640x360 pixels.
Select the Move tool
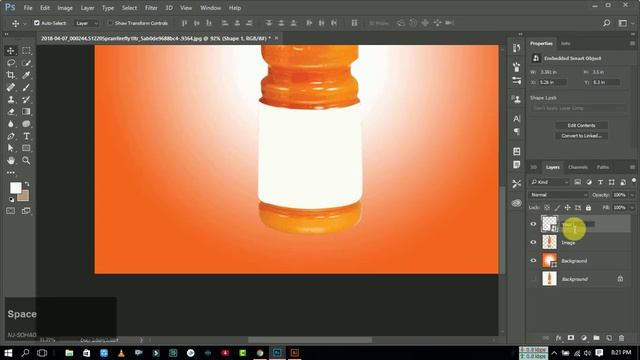[11, 51]
